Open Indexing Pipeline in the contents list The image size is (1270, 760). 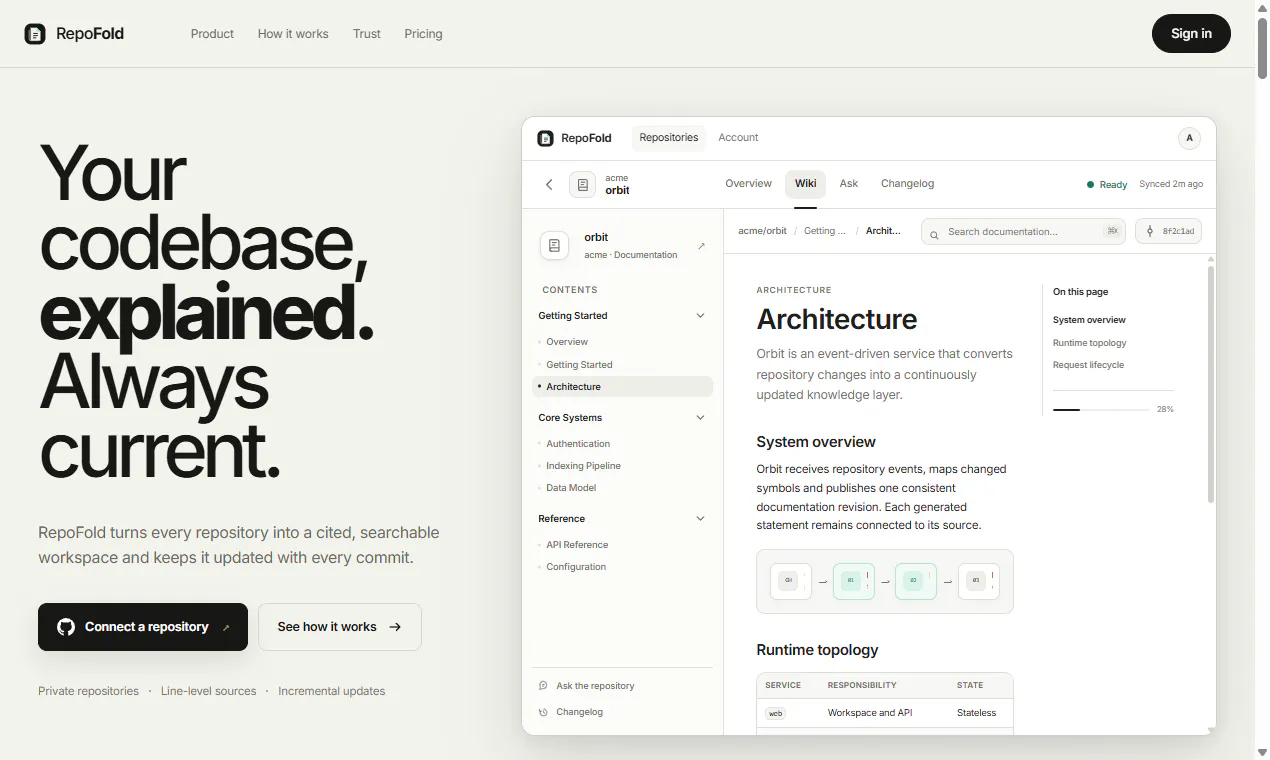(583, 466)
